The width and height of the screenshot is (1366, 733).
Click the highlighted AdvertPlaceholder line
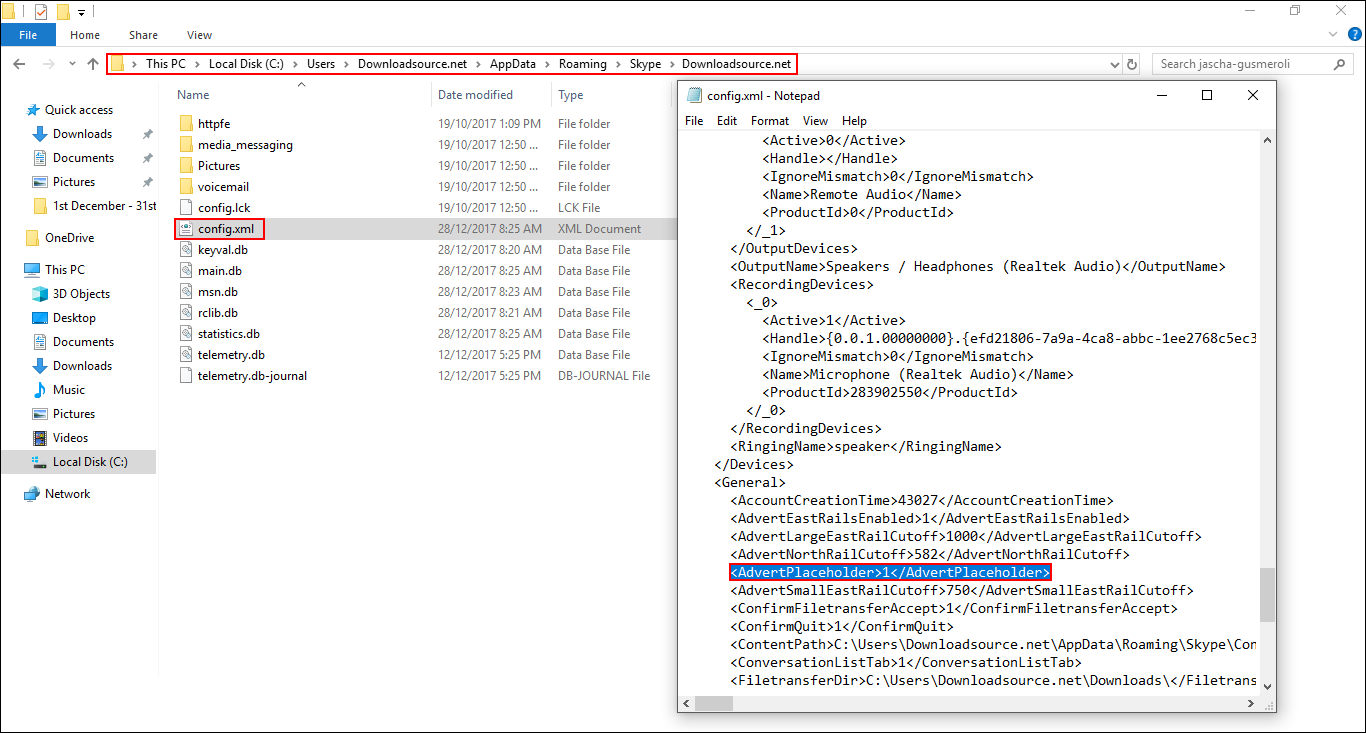tap(890, 573)
